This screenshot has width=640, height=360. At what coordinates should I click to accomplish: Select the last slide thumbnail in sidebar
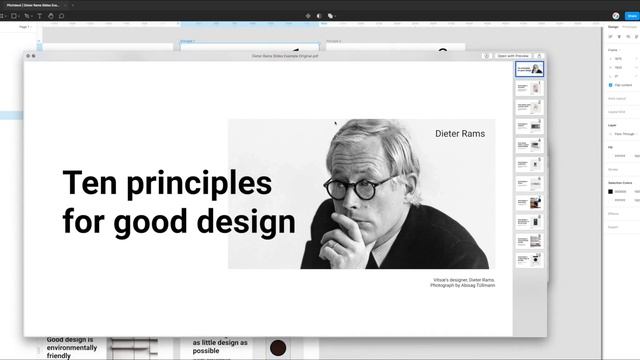click(x=529, y=260)
